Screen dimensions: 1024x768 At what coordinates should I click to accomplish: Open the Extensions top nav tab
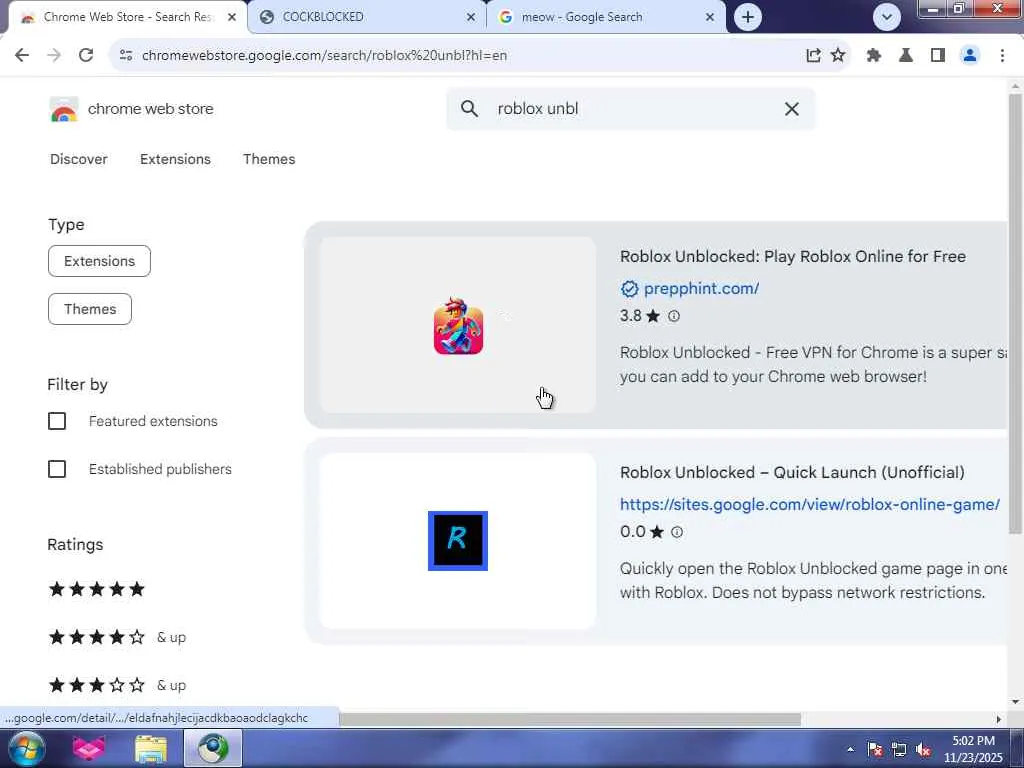tap(175, 159)
